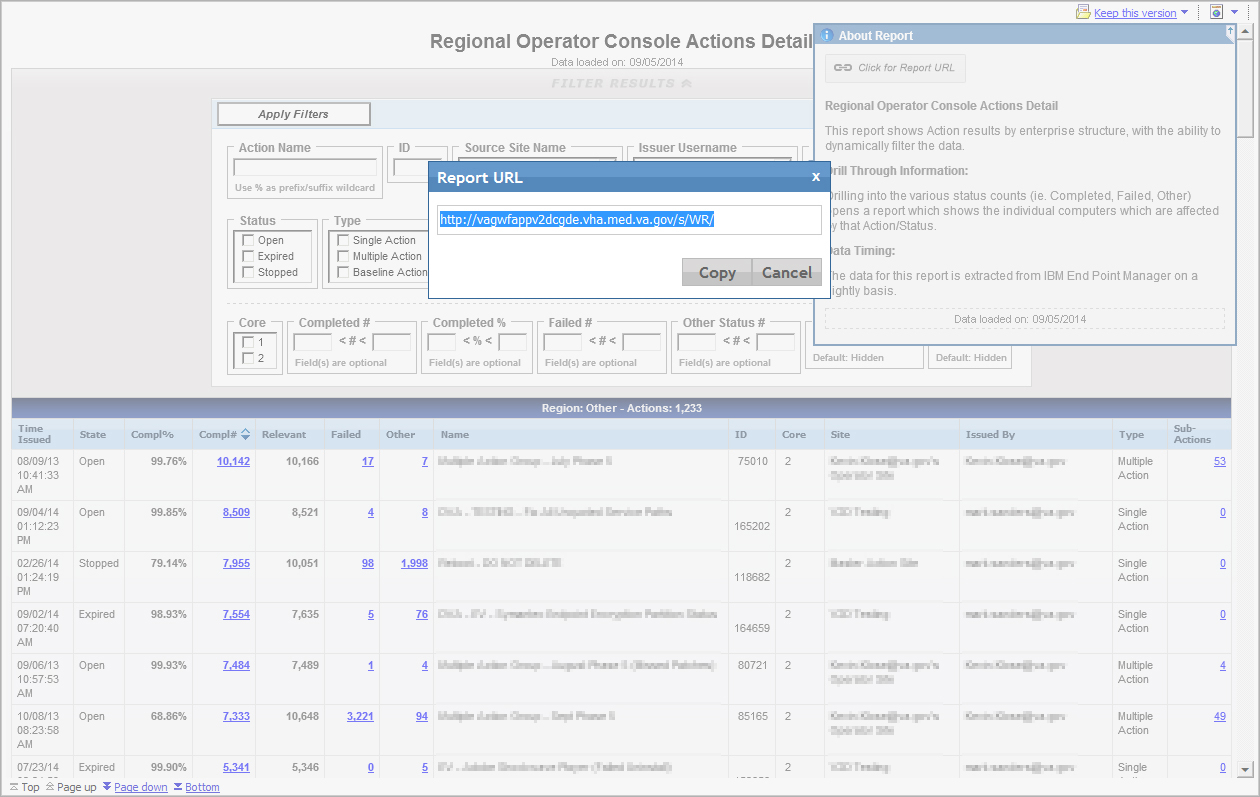Screen dimensions: 1260x797
Task: Click the Other Status # upper bound field
Action: (x=775, y=342)
